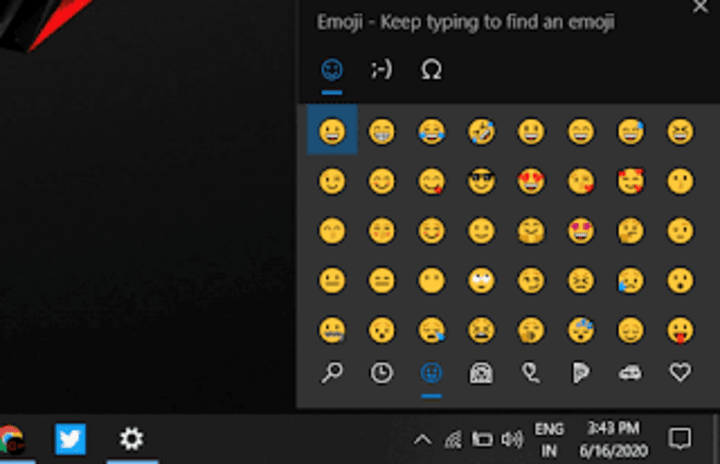This screenshot has width=720, height=464.
Task: Click ENG IN language indicator
Action: 549,440
